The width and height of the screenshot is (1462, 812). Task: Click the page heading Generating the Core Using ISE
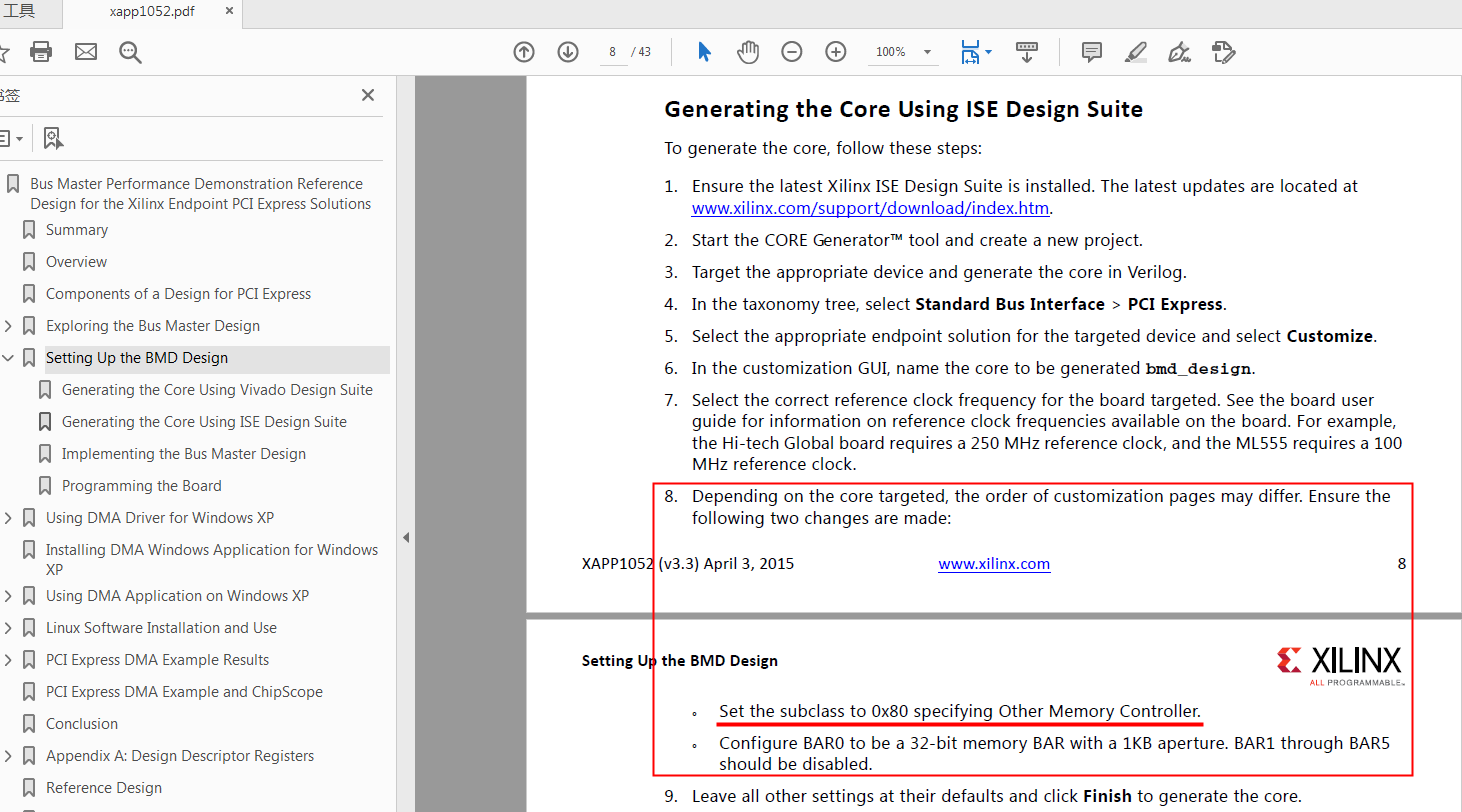click(x=903, y=109)
